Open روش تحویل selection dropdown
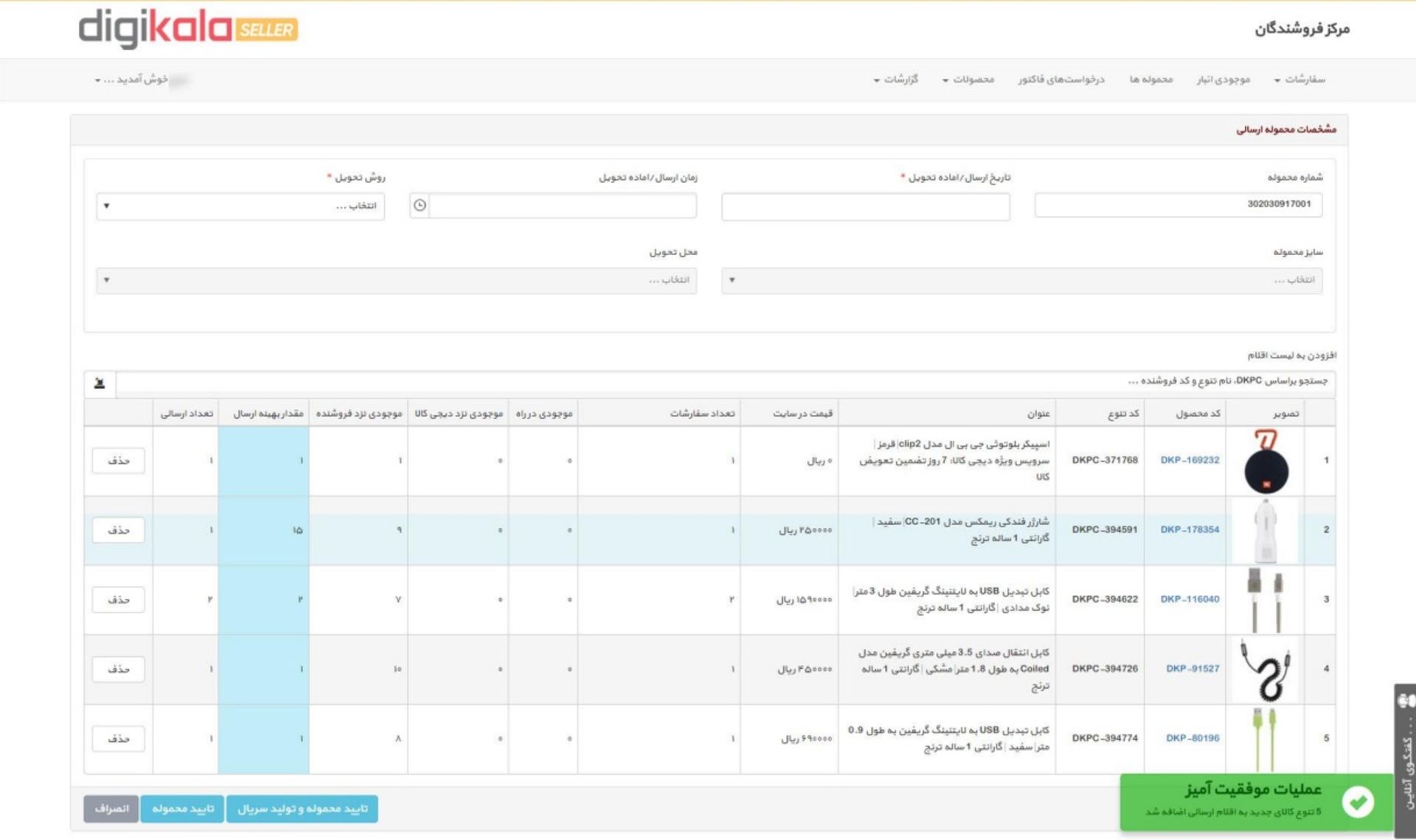 tap(240, 206)
